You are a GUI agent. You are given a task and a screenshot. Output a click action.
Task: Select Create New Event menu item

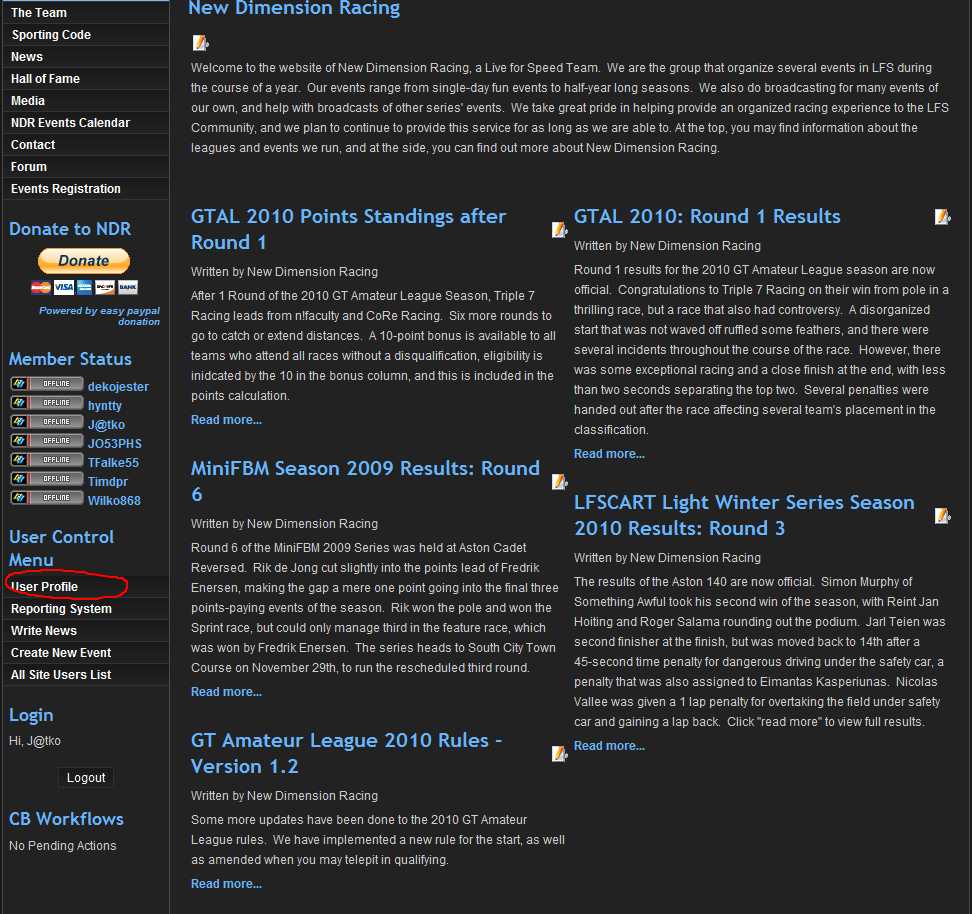86,653
